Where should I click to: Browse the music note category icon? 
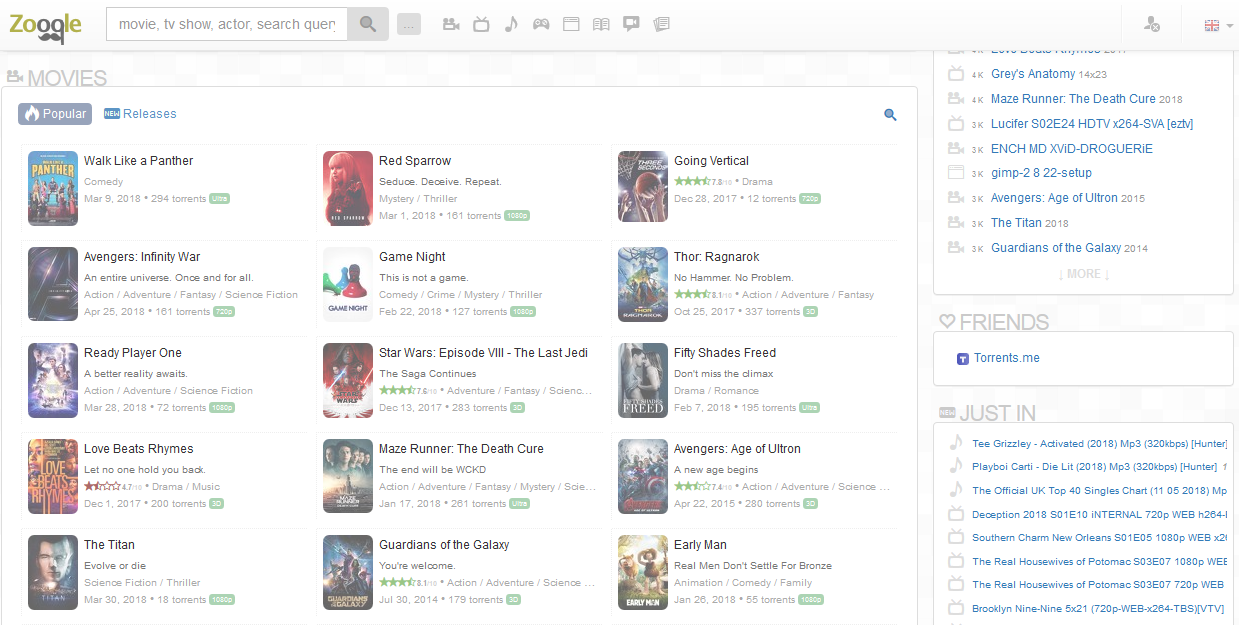click(511, 24)
